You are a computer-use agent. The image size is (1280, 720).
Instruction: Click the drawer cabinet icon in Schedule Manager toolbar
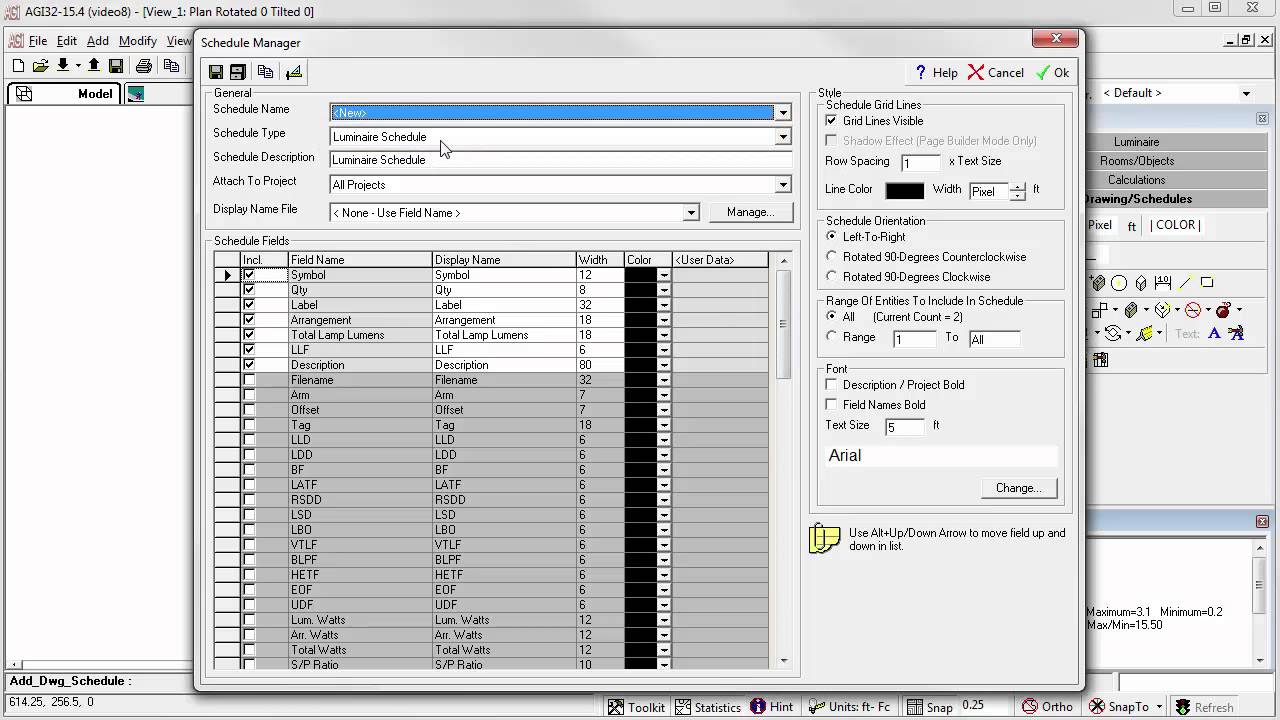238,72
